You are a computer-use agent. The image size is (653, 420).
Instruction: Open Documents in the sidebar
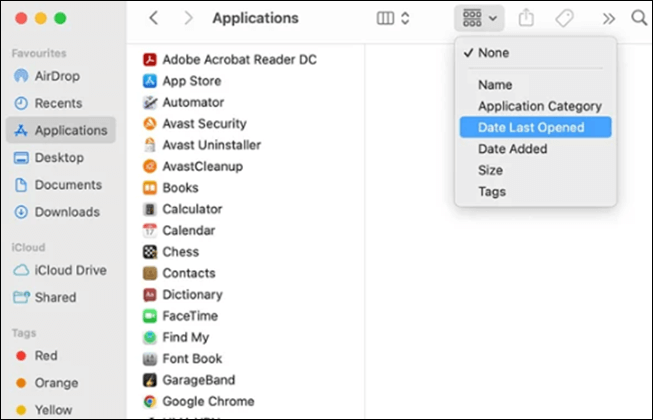(61, 185)
